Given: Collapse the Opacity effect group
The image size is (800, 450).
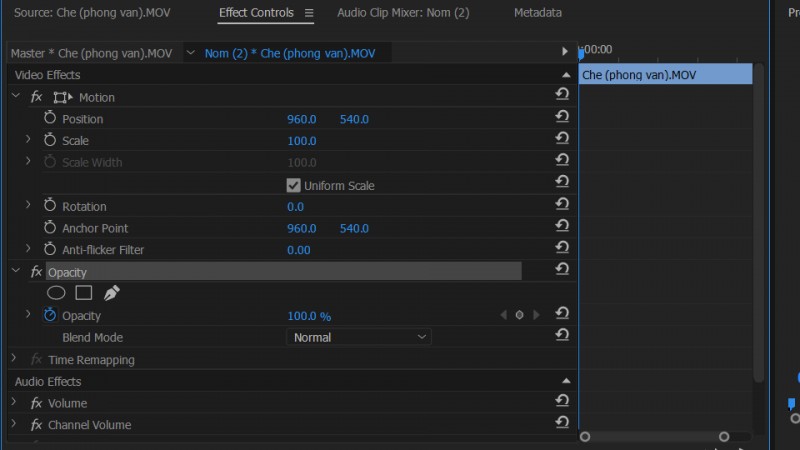Looking at the screenshot, I should click(16, 270).
